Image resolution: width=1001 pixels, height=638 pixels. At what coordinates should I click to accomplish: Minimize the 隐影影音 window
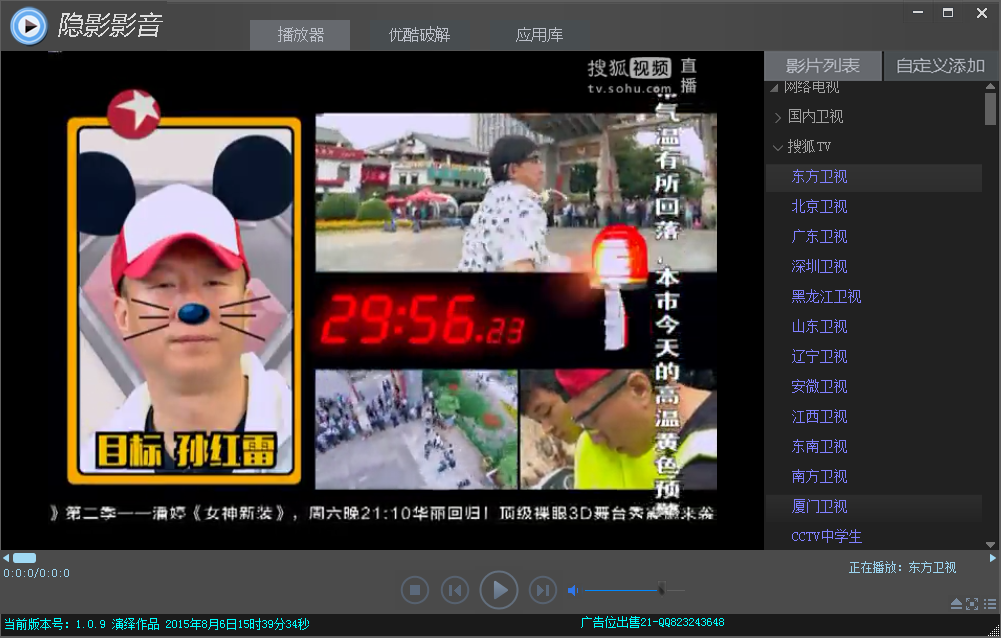click(918, 13)
